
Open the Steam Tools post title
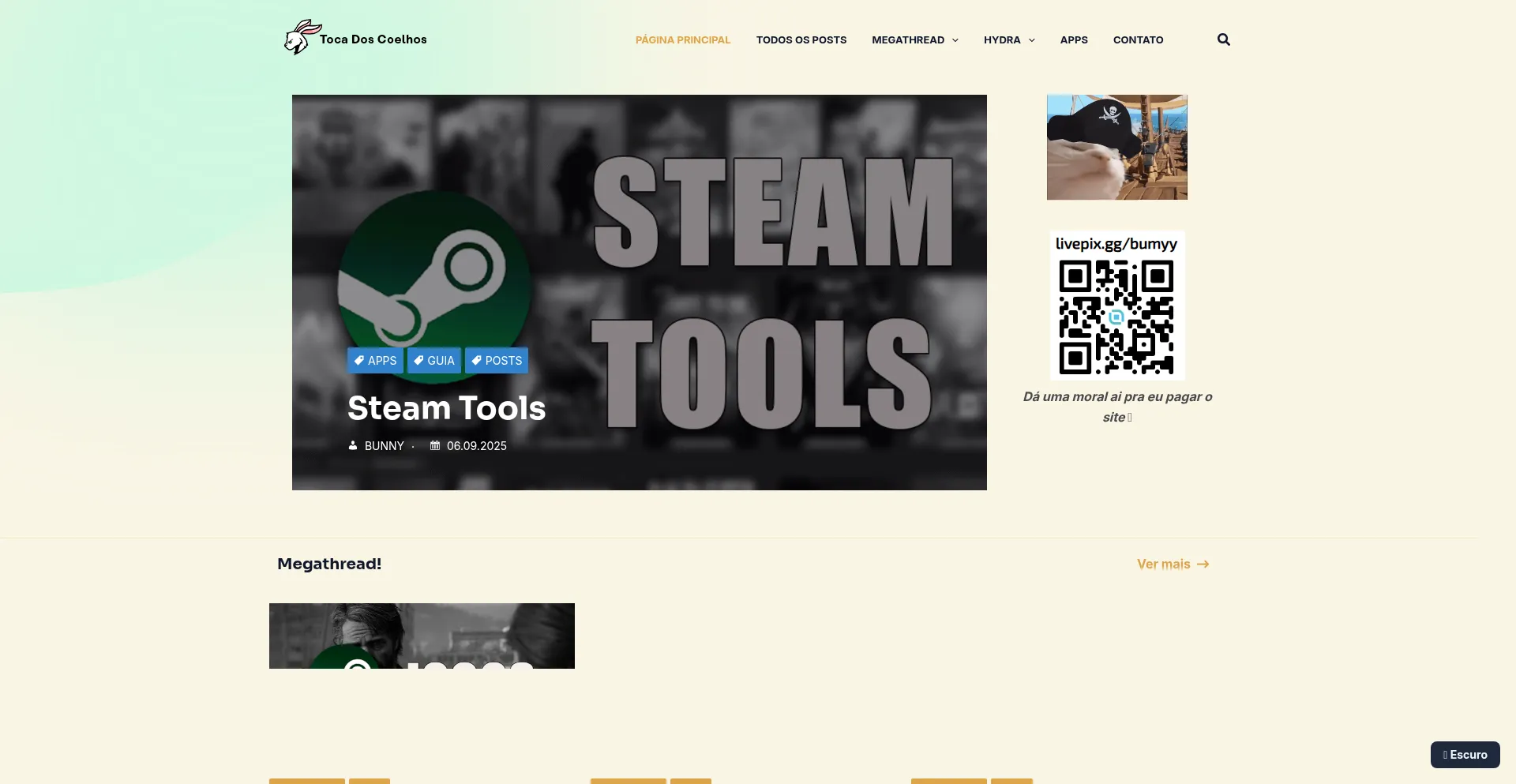446,408
